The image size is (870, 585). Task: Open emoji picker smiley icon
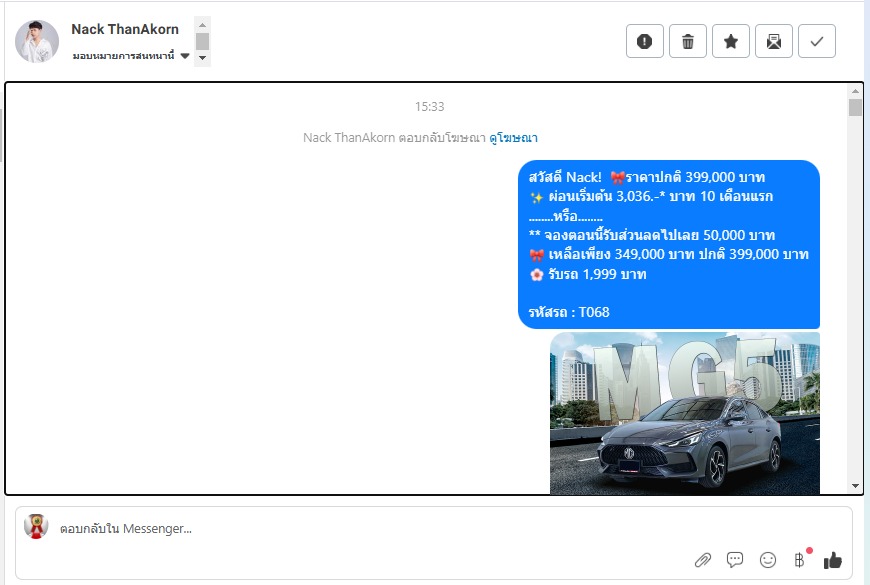click(768, 560)
